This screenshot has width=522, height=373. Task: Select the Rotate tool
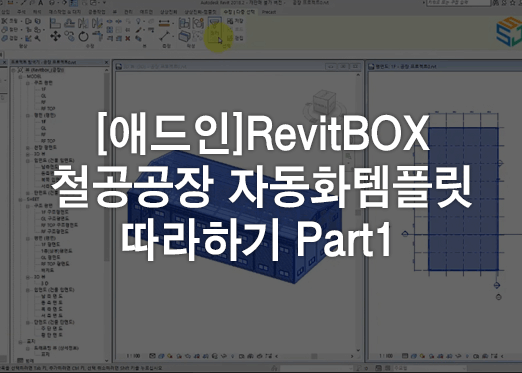[83, 36]
